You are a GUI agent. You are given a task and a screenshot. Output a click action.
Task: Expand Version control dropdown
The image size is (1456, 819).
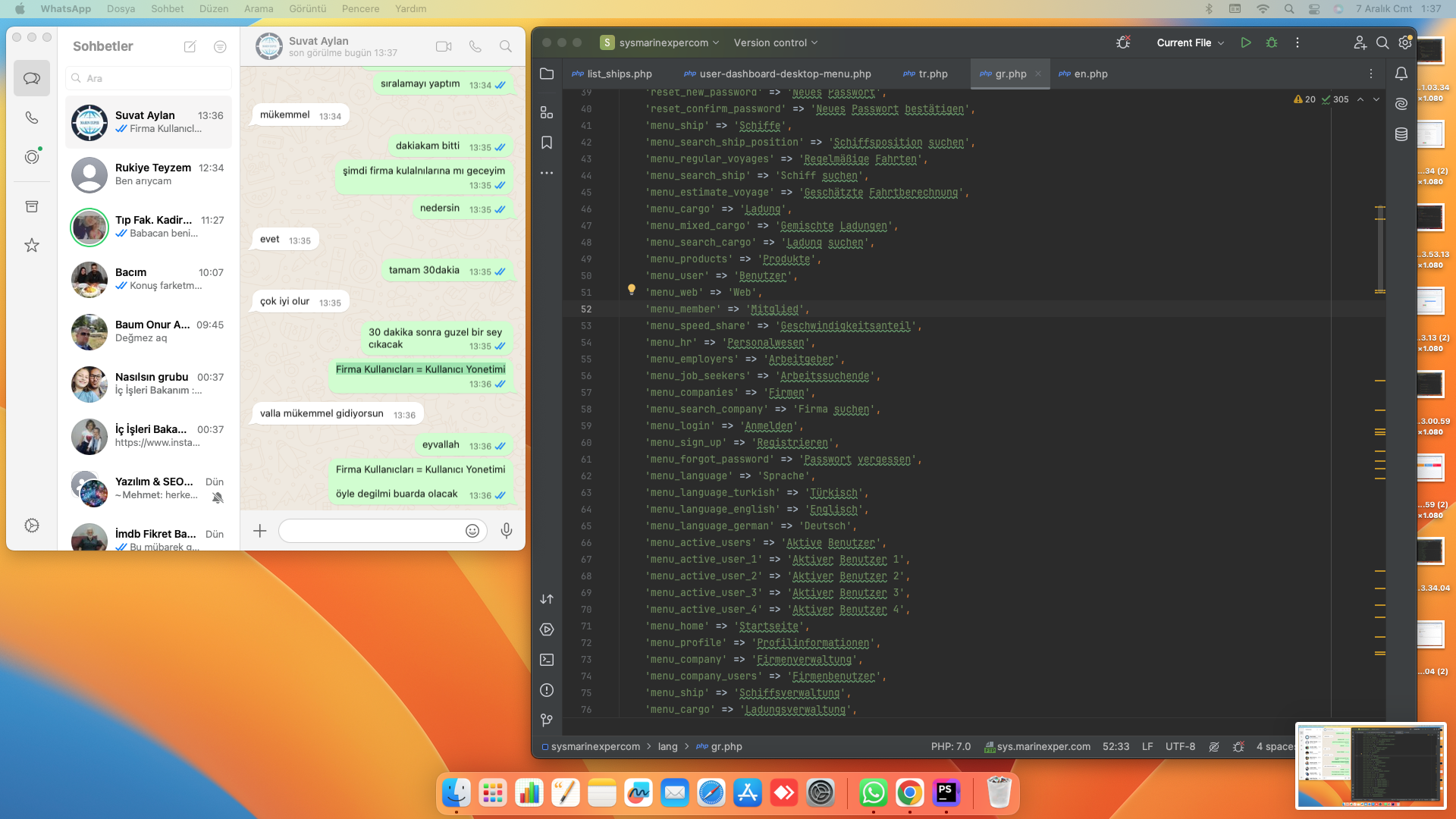tap(776, 42)
